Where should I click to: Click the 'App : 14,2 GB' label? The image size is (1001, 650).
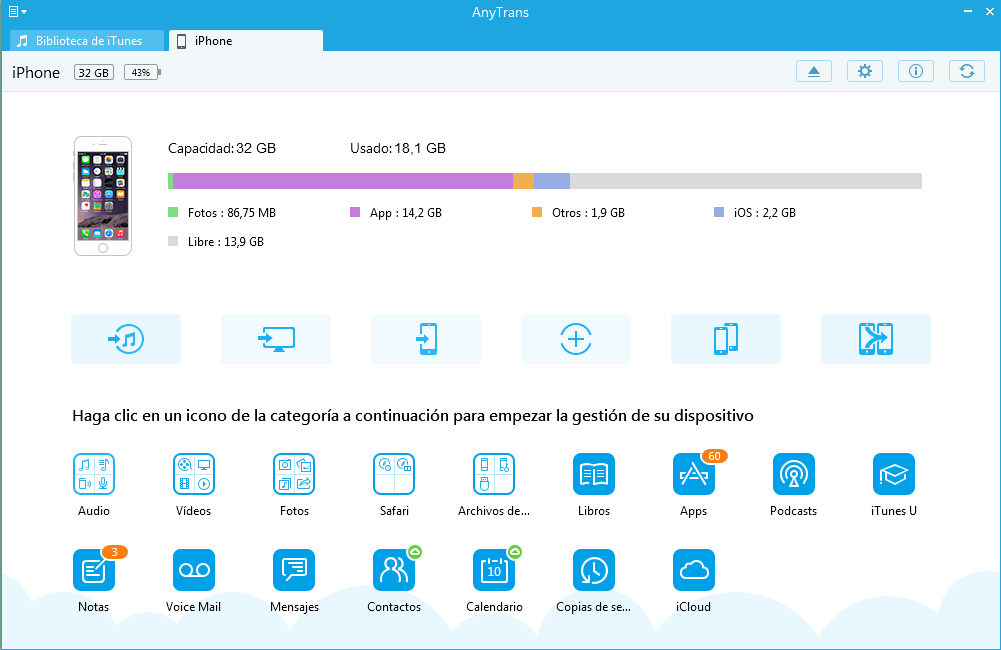pyautogui.click(x=405, y=213)
